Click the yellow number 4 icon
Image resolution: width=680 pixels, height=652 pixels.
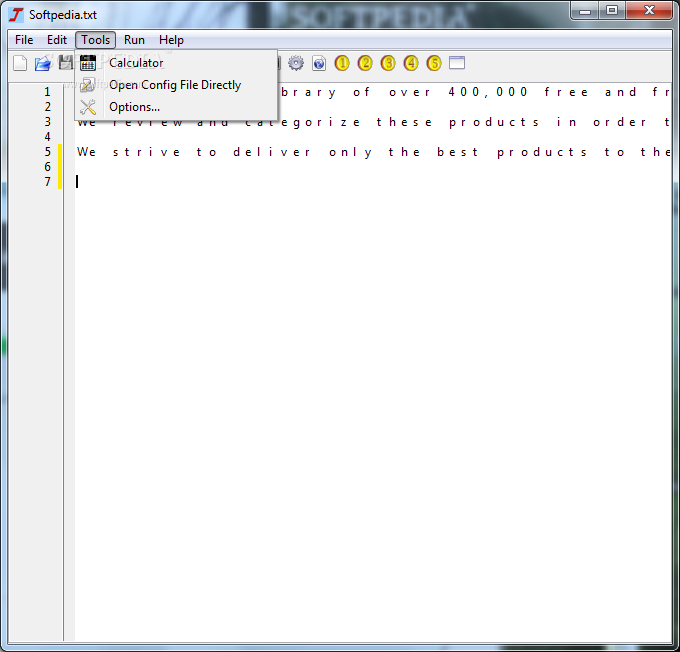point(411,63)
